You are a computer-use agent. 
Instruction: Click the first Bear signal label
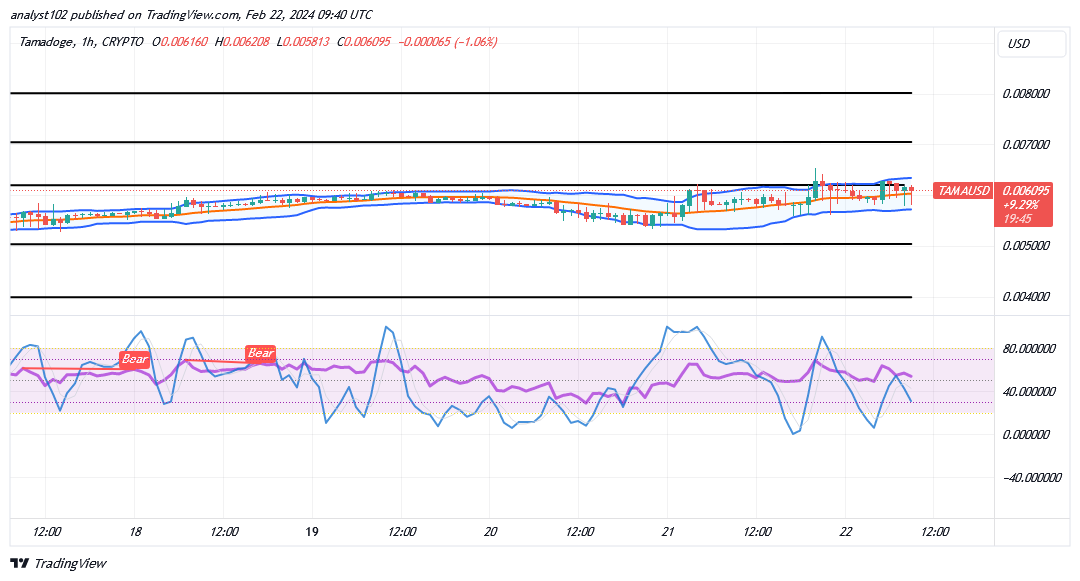(x=134, y=359)
